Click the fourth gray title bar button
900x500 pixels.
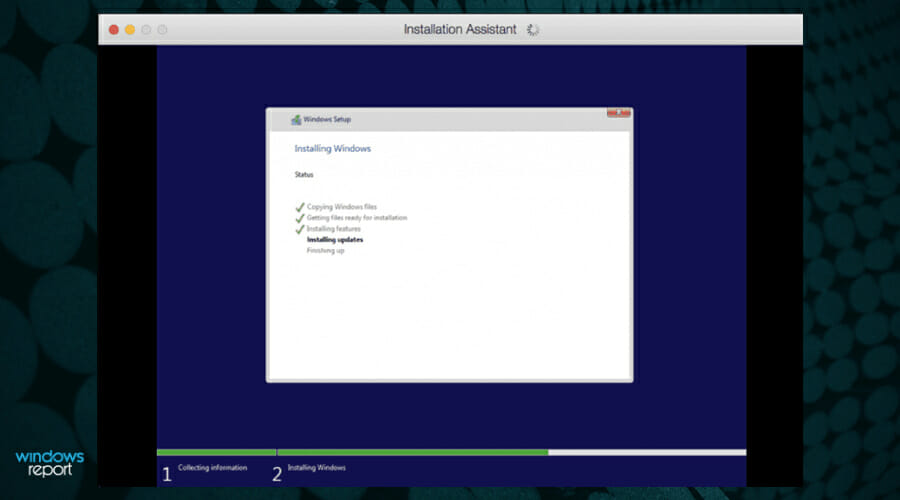click(x=162, y=30)
